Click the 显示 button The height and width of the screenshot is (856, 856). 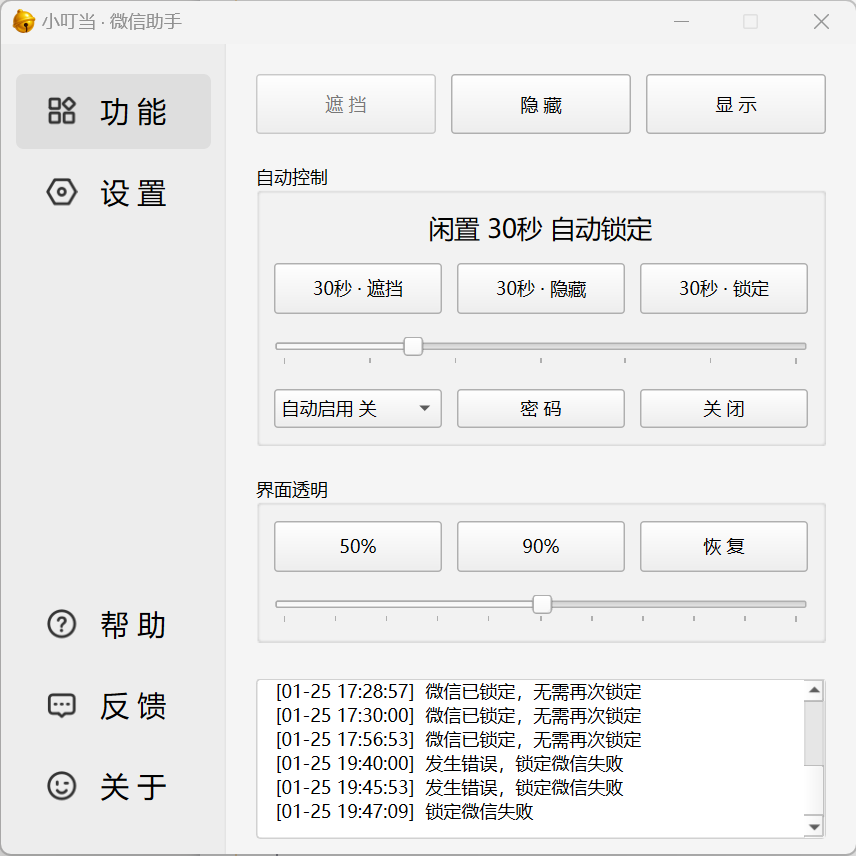coord(736,104)
